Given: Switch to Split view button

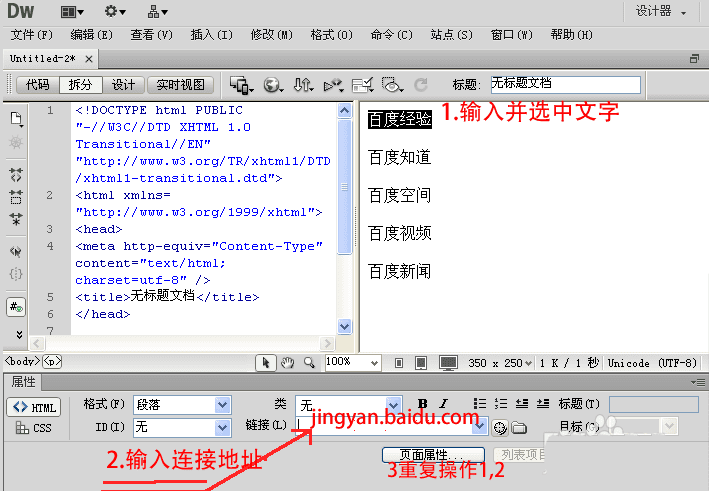Looking at the screenshot, I should [x=80, y=85].
